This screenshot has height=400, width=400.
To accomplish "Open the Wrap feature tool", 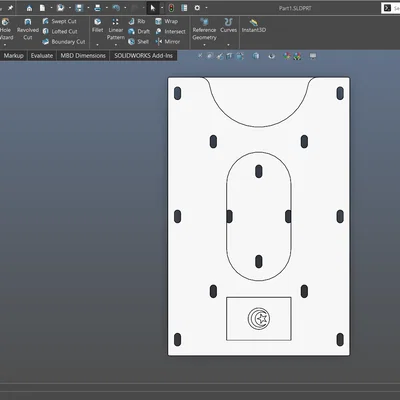I will [166, 21].
